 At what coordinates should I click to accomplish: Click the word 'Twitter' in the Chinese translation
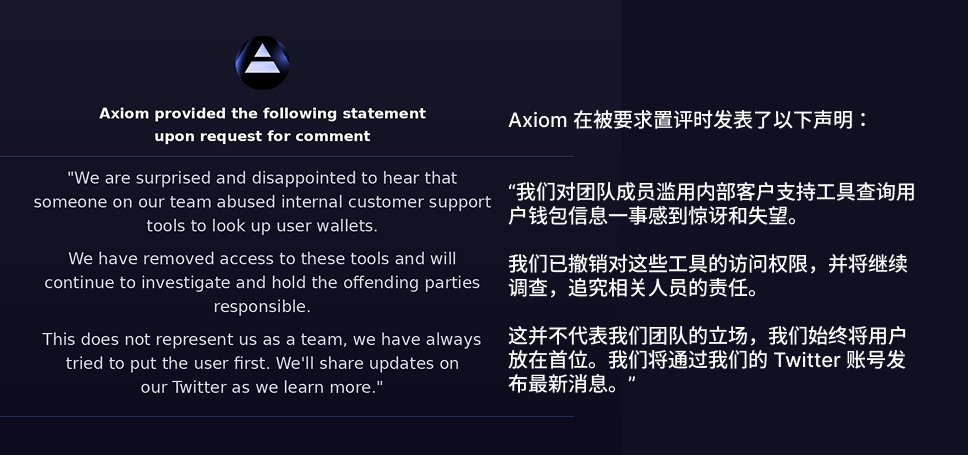806,360
